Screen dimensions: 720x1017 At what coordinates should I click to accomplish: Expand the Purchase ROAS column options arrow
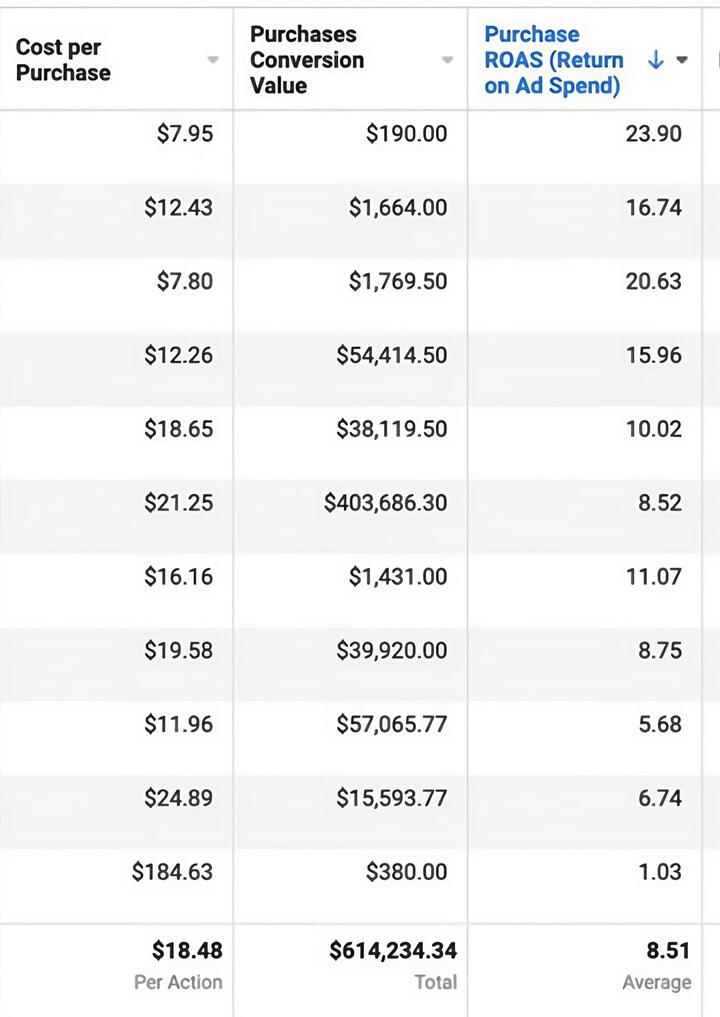pos(682,60)
